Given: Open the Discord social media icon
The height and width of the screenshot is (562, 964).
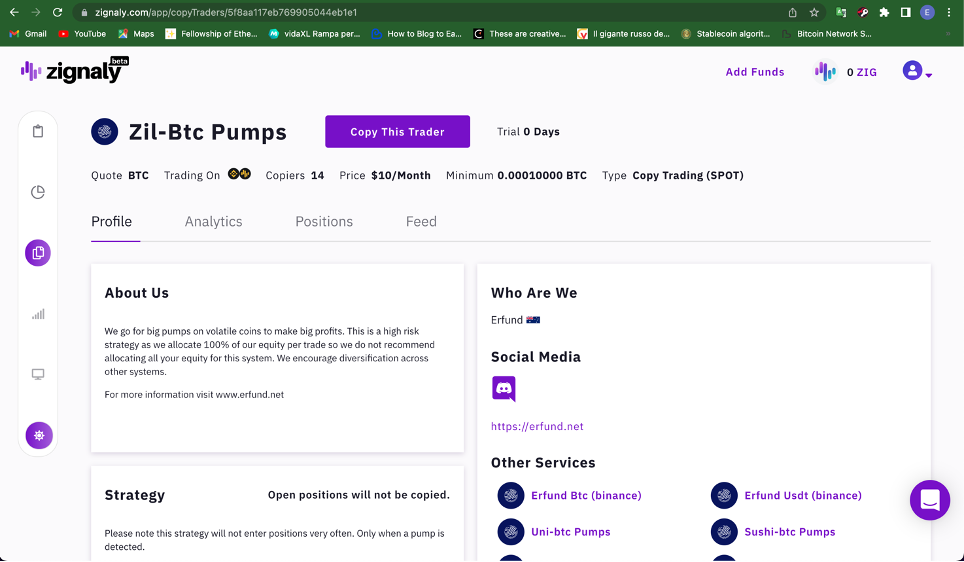Looking at the screenshot, I should point(504,389).
